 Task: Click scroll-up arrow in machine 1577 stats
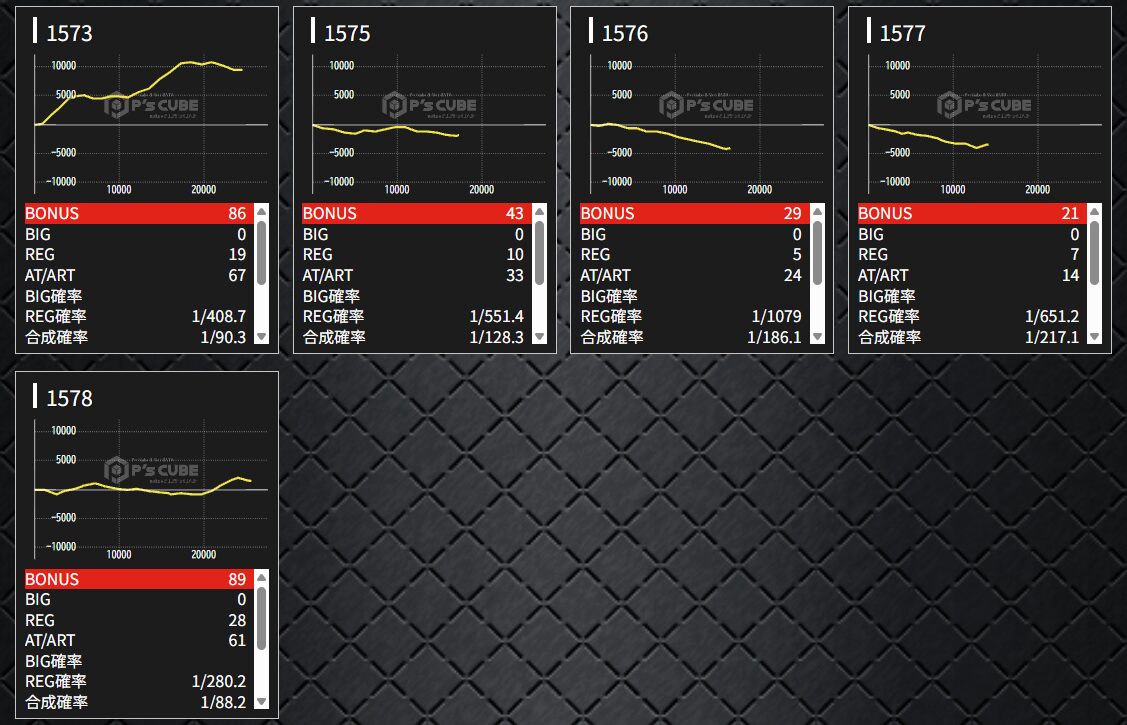[1095, 212]
